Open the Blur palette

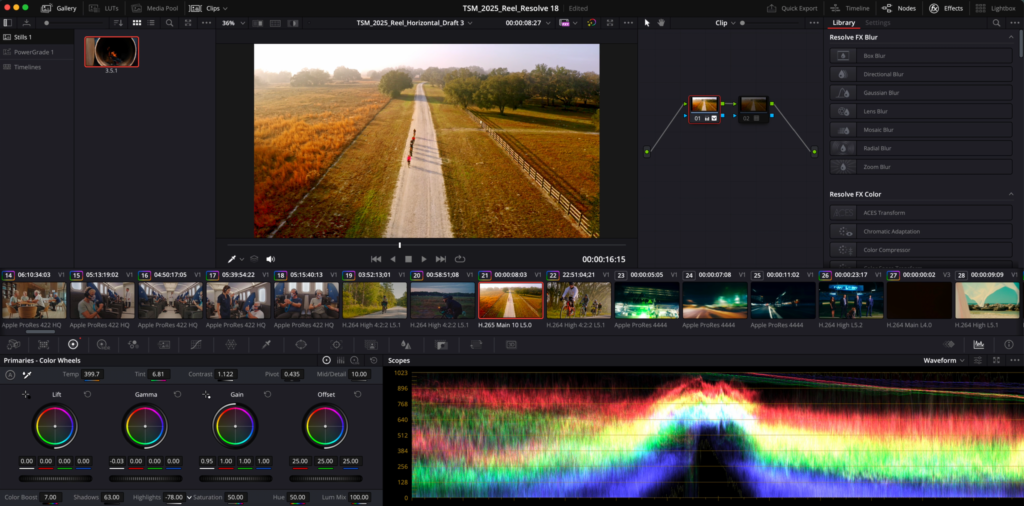(406, 344)
